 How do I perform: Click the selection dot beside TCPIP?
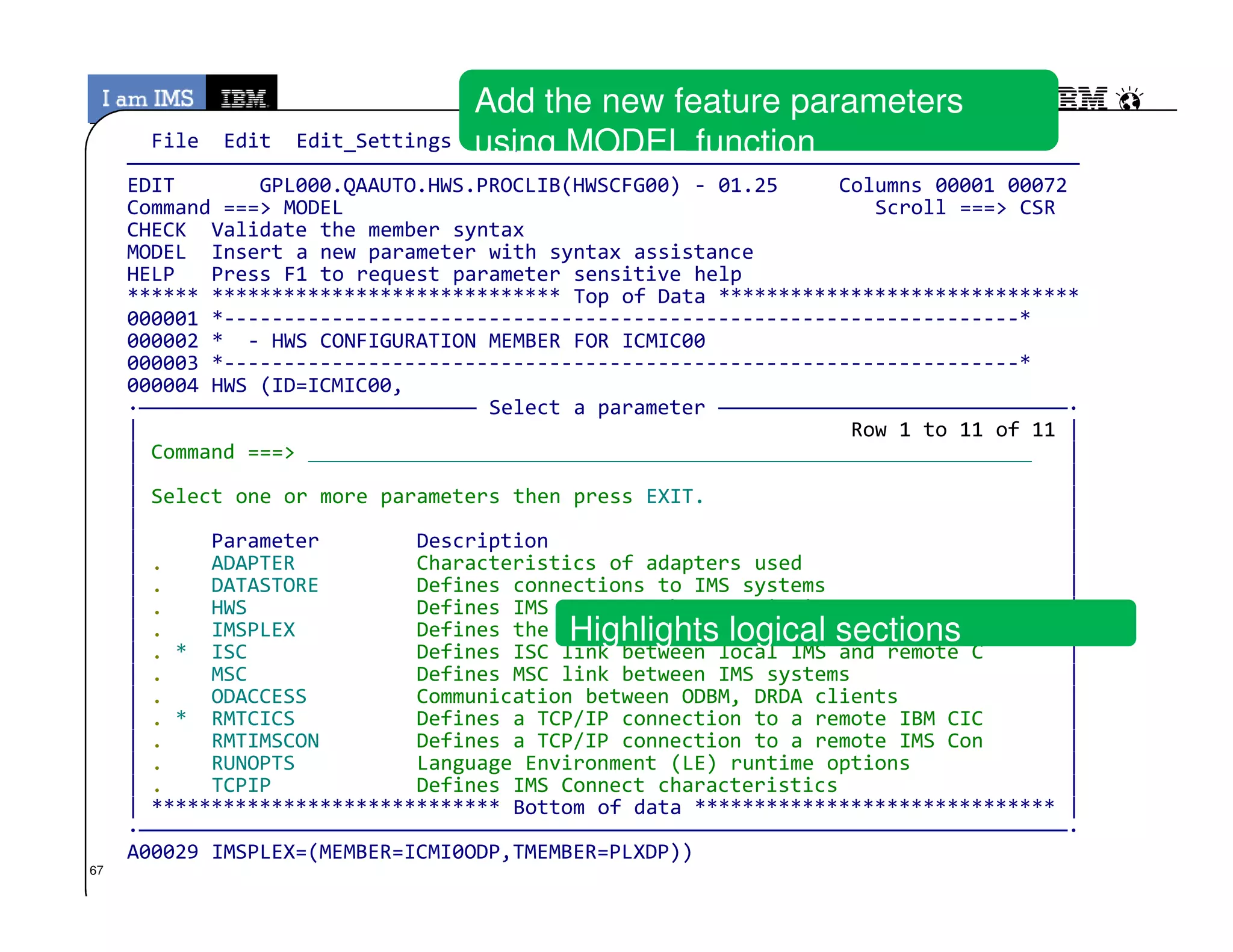pyautogui.click(x=157, y=790)
